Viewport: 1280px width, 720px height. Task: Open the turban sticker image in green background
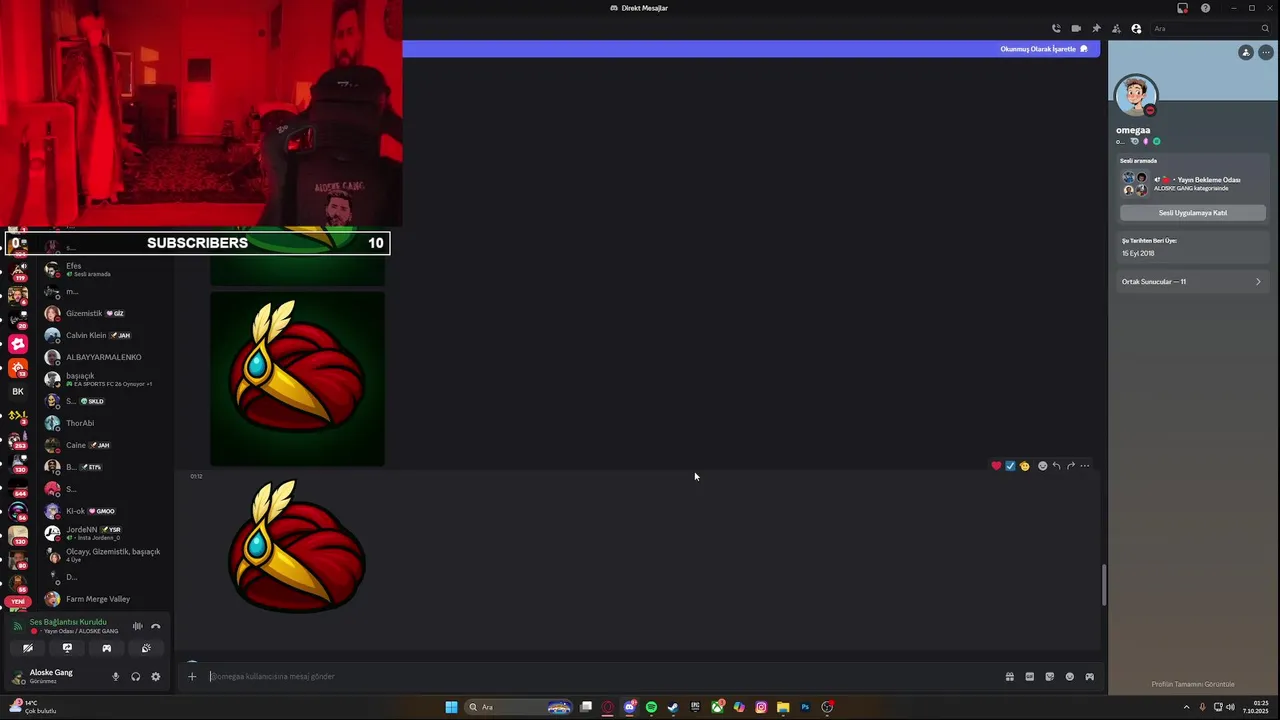[297, 379]
